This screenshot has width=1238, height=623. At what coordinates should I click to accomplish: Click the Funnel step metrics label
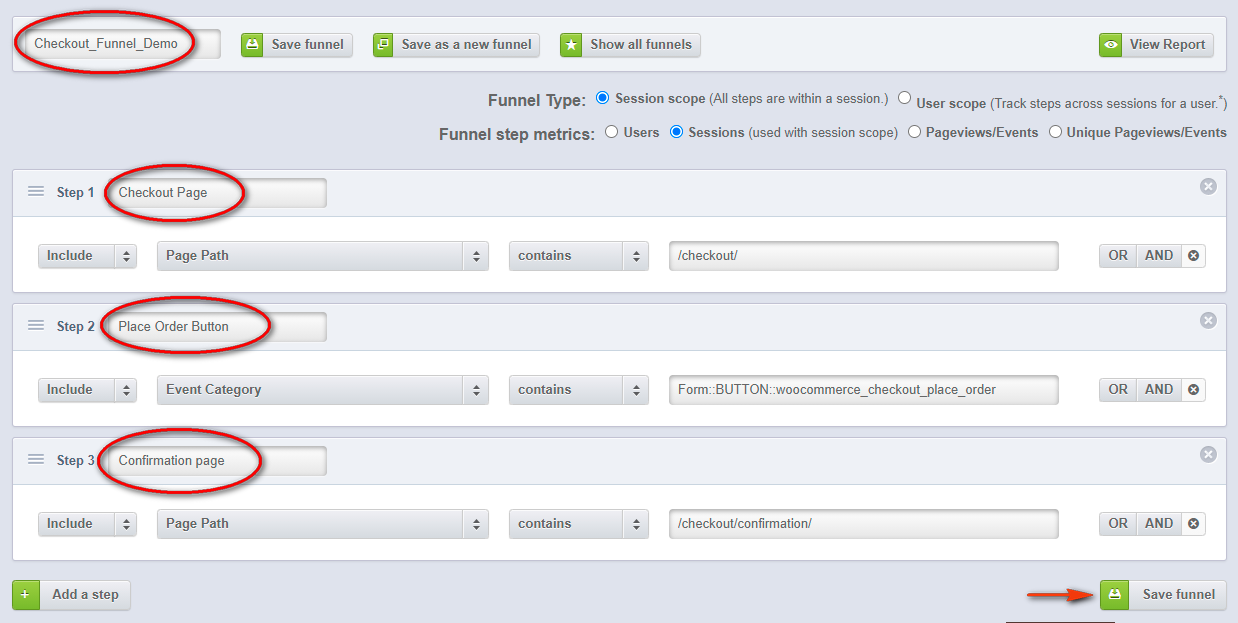517,134
